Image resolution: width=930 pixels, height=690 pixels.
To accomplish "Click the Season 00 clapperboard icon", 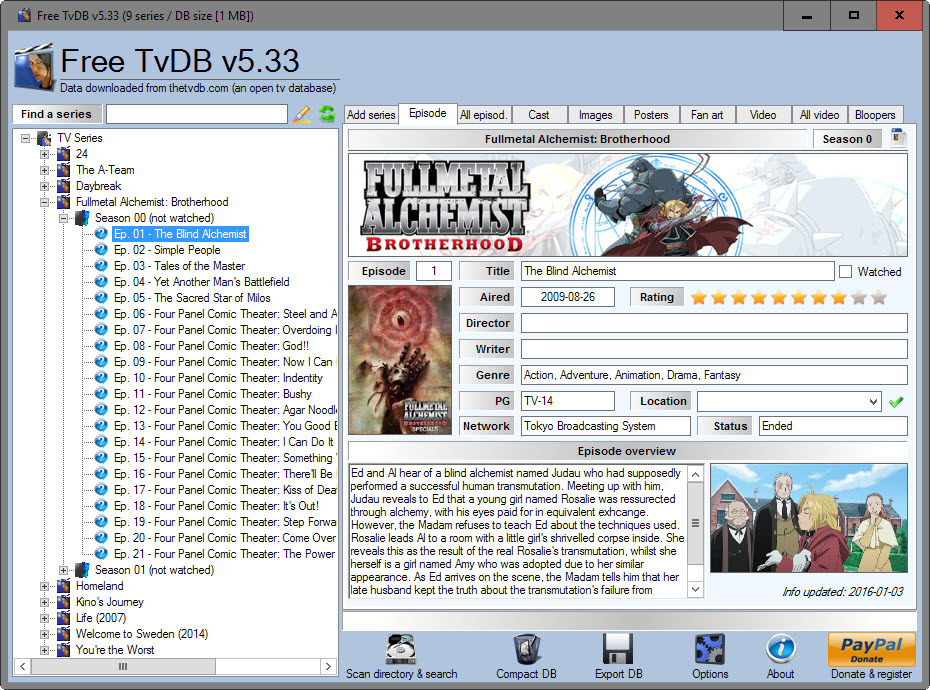I will tap(82, 218).
